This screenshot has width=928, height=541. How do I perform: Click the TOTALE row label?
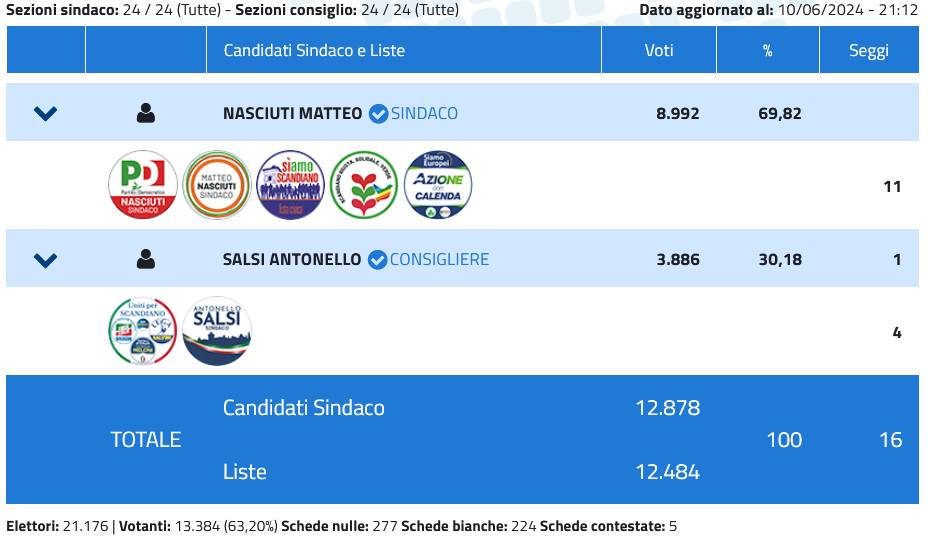146,439
